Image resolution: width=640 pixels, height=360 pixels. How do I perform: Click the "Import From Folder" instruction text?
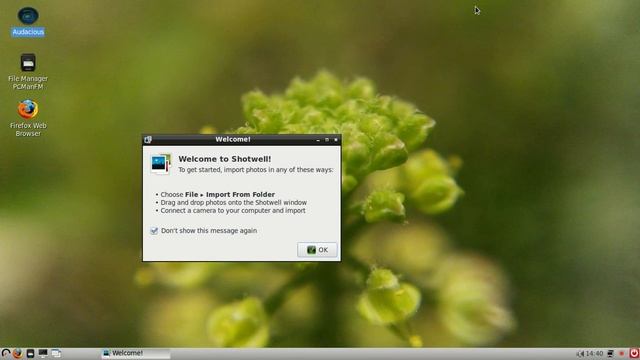click(240, 195)
